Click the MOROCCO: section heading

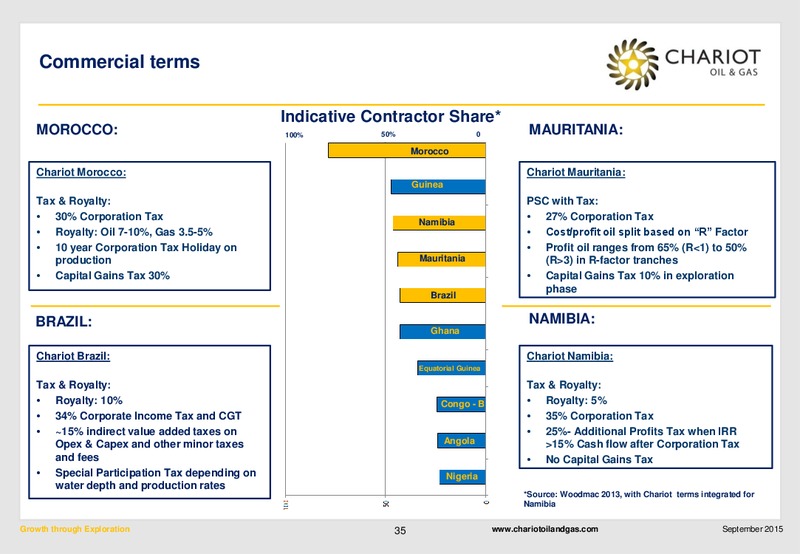coord(77,130)
